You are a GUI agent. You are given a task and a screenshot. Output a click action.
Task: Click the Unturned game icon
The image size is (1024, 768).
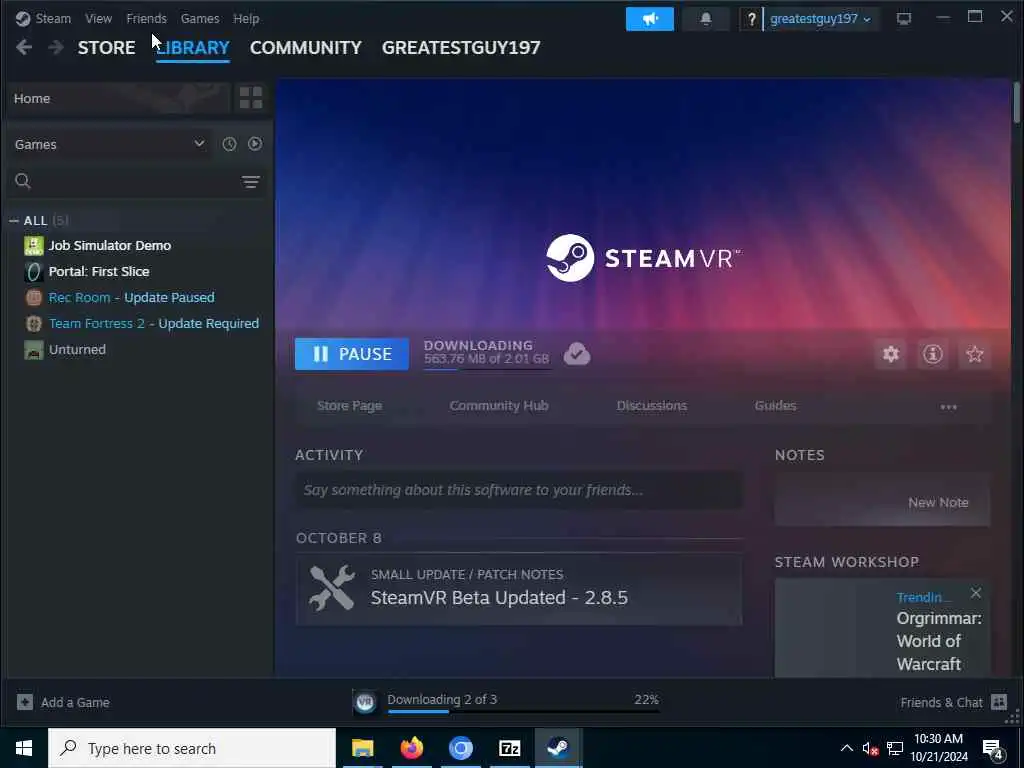point(33,350)
